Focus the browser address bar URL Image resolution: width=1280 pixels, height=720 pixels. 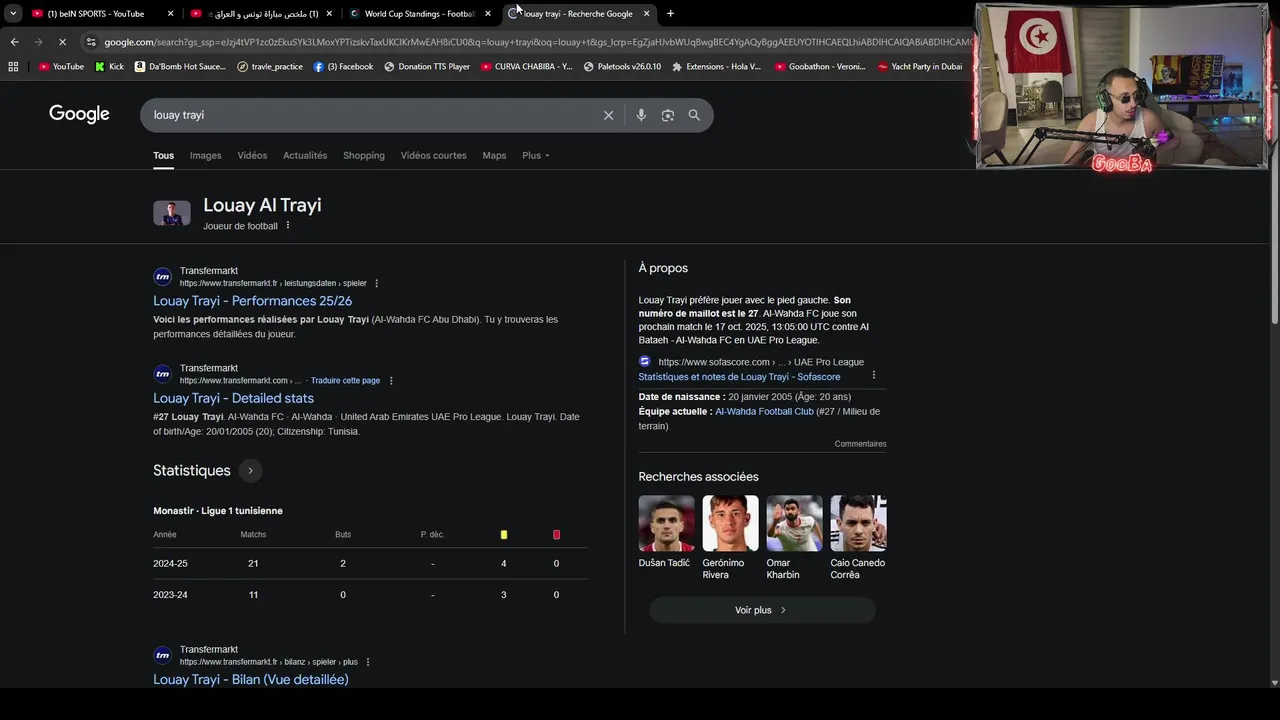point(536,42)
